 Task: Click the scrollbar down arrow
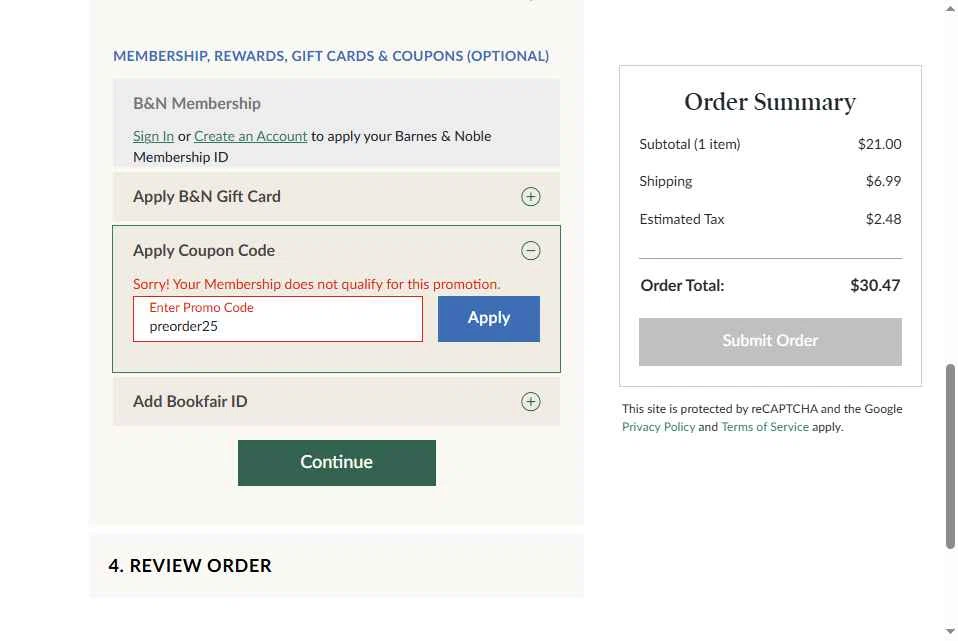(x=950, y=632)
